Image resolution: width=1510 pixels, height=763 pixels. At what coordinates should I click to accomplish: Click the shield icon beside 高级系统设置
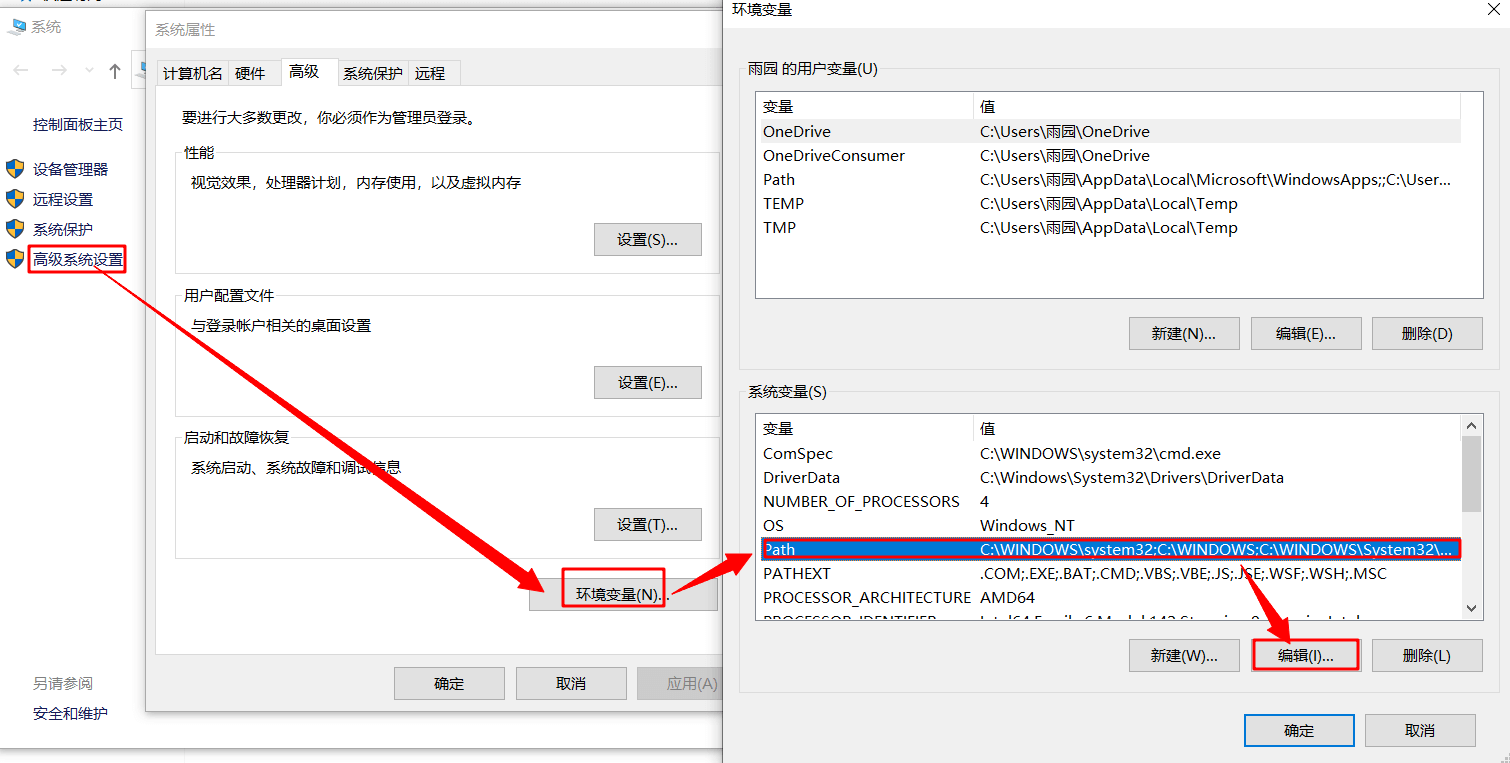[x=15, y=259]
